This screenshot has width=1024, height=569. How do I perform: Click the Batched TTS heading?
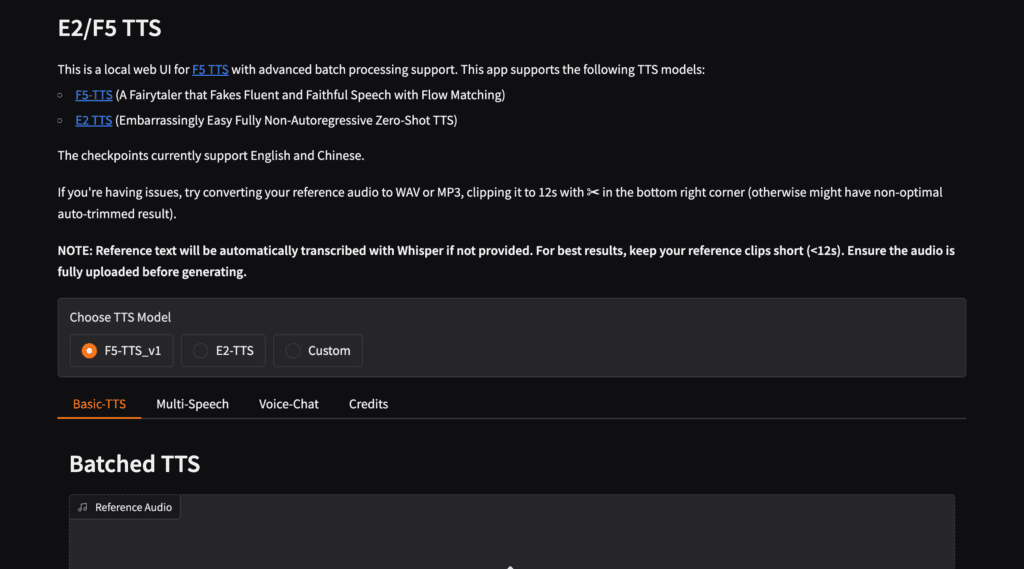click(135, 464)
